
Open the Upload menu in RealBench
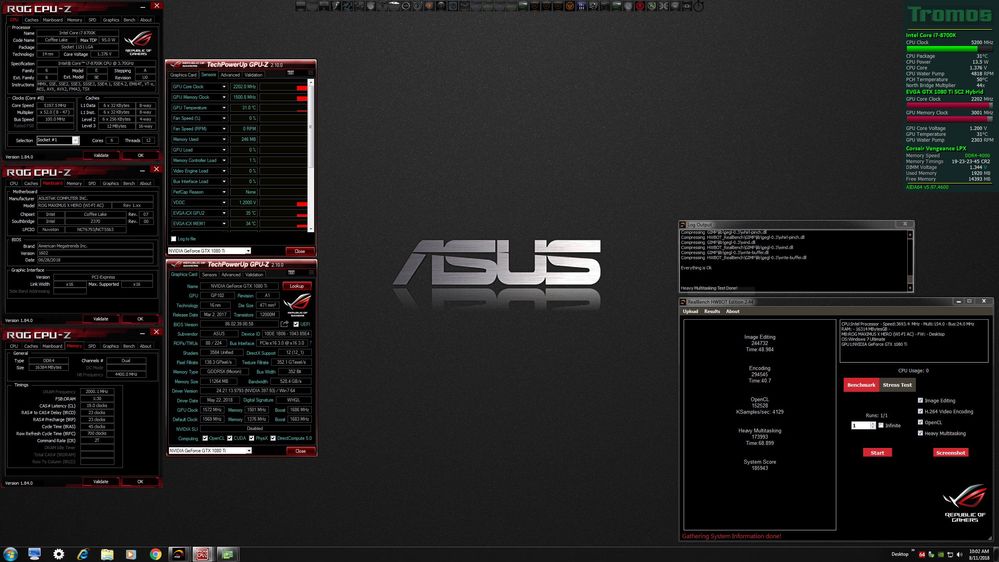tap(691, 312)
